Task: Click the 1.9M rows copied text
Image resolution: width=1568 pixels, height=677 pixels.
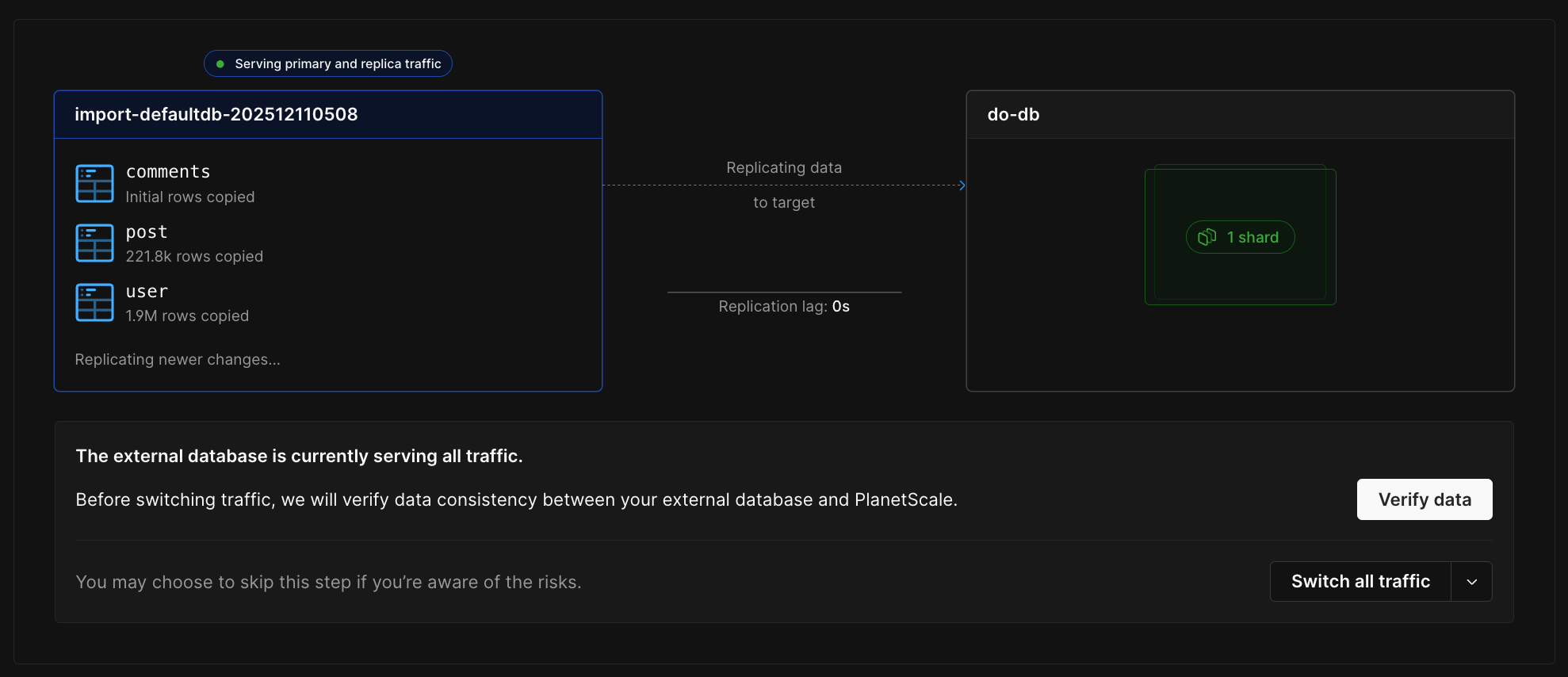Action: [187, 316]
